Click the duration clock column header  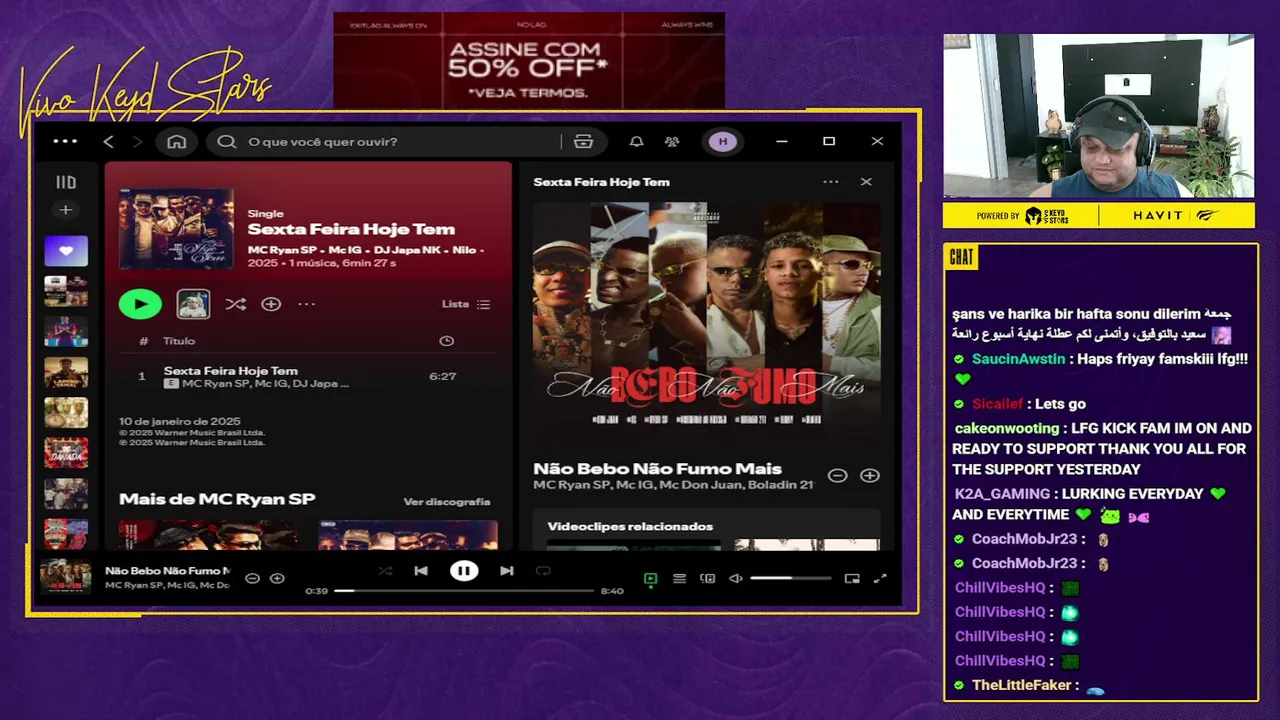click(x=447, y=341)
